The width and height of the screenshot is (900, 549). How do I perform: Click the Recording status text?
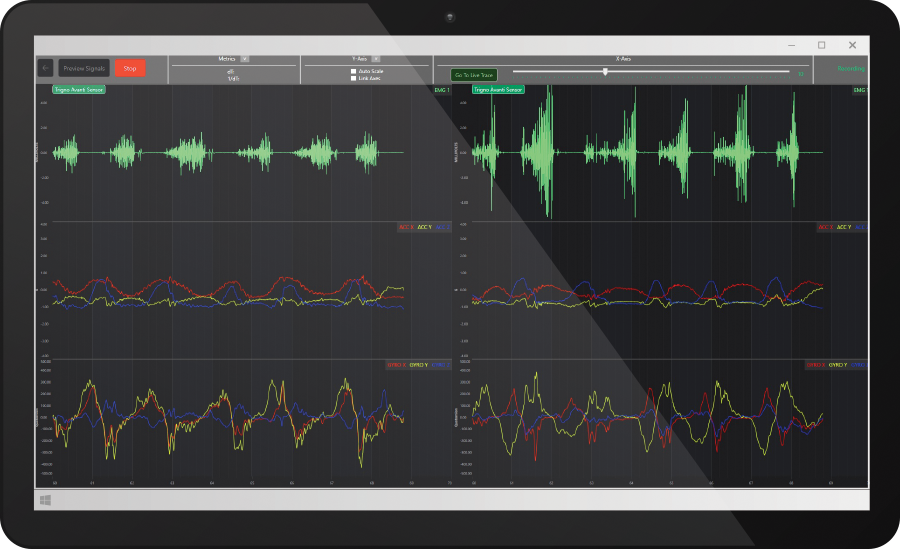click(x=851, y=68)
